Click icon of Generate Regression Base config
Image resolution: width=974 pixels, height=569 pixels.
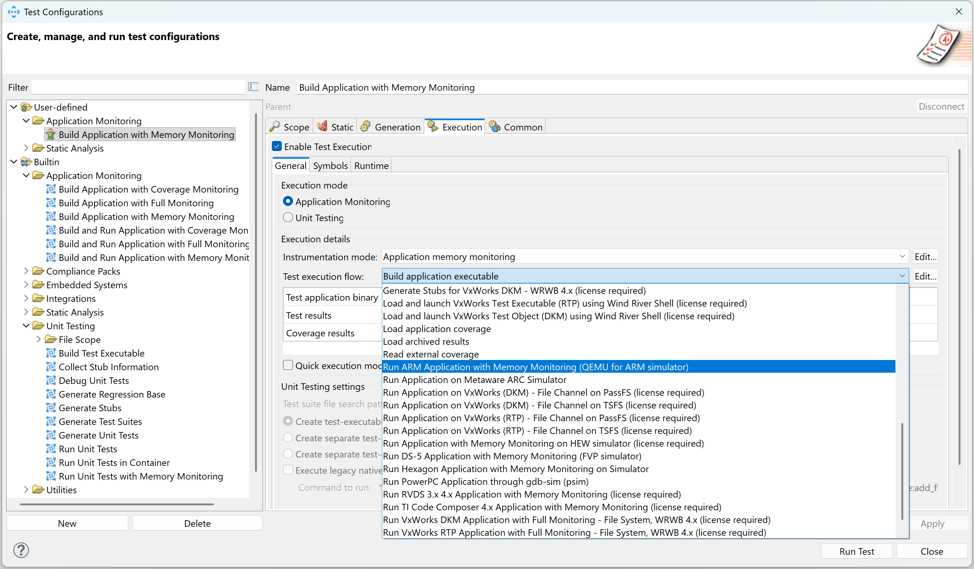[51, 394]
